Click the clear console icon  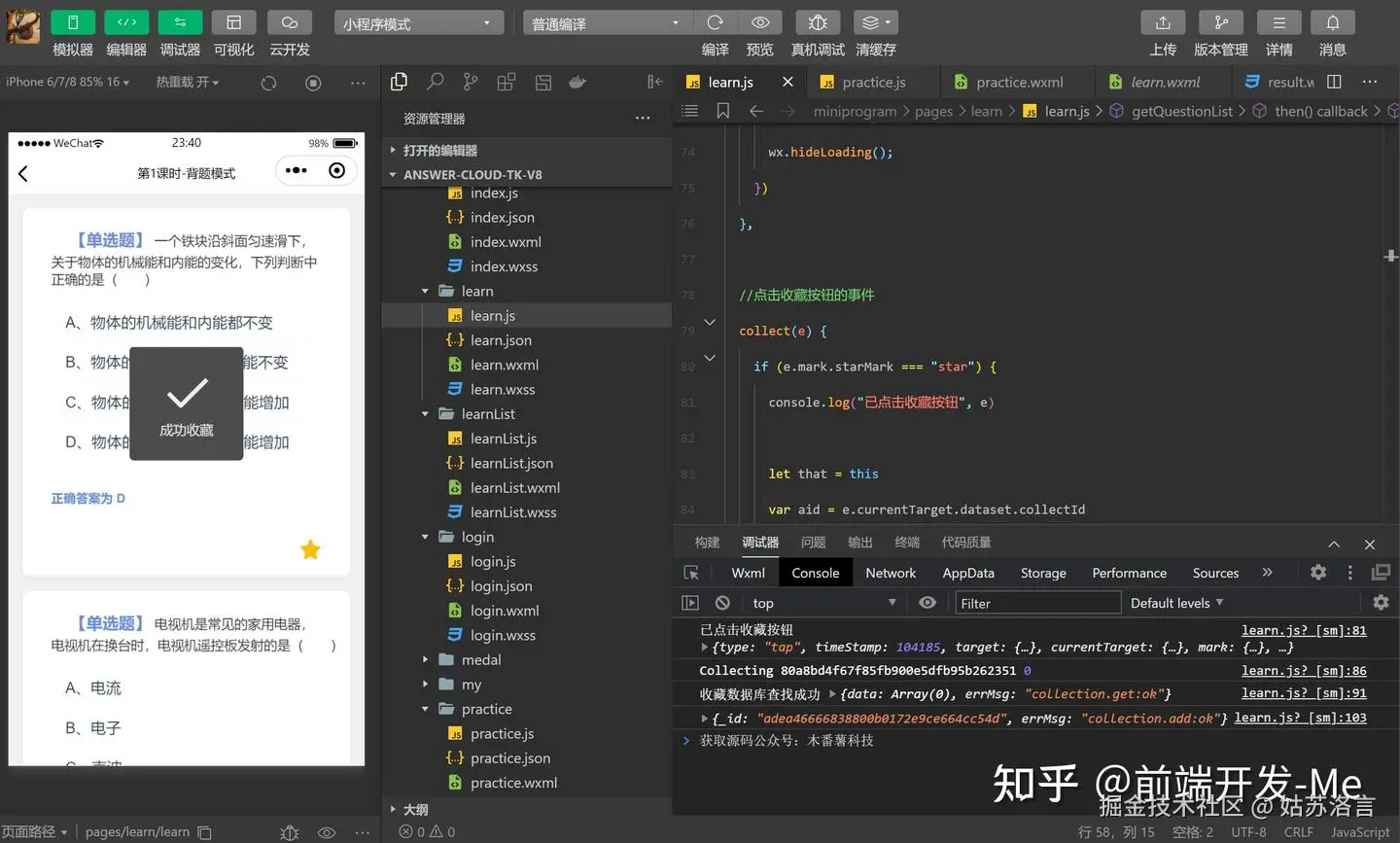pos(722,603)
